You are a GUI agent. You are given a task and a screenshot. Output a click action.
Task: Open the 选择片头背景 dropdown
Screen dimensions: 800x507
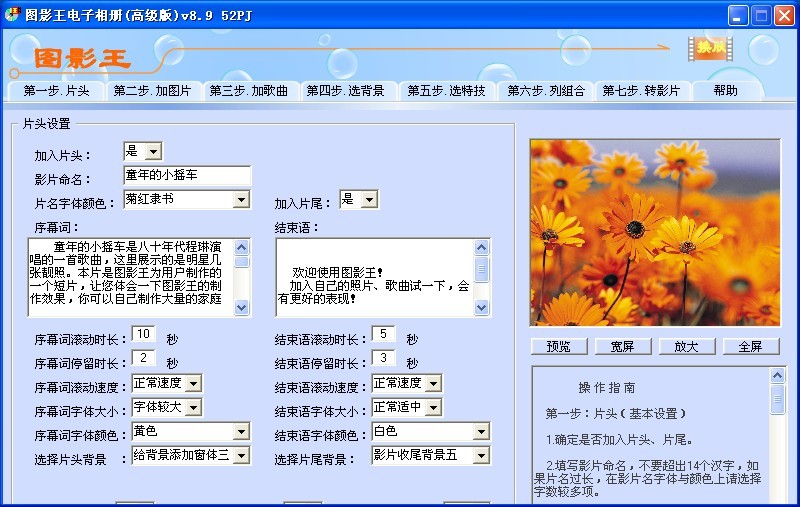click(x=241, y=455)
